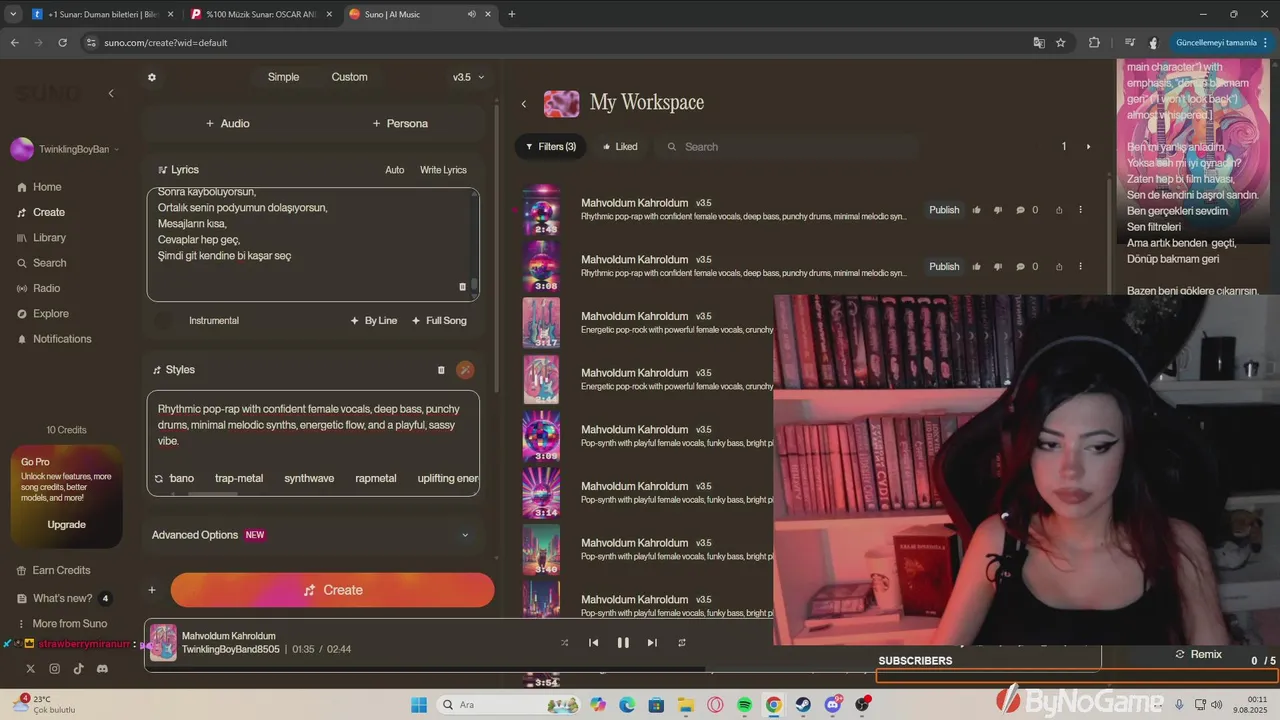Toggle the Instrumental switch
Image resolution: width=1280 pixels, height=720 pixels.
click(x=164, y=321)
